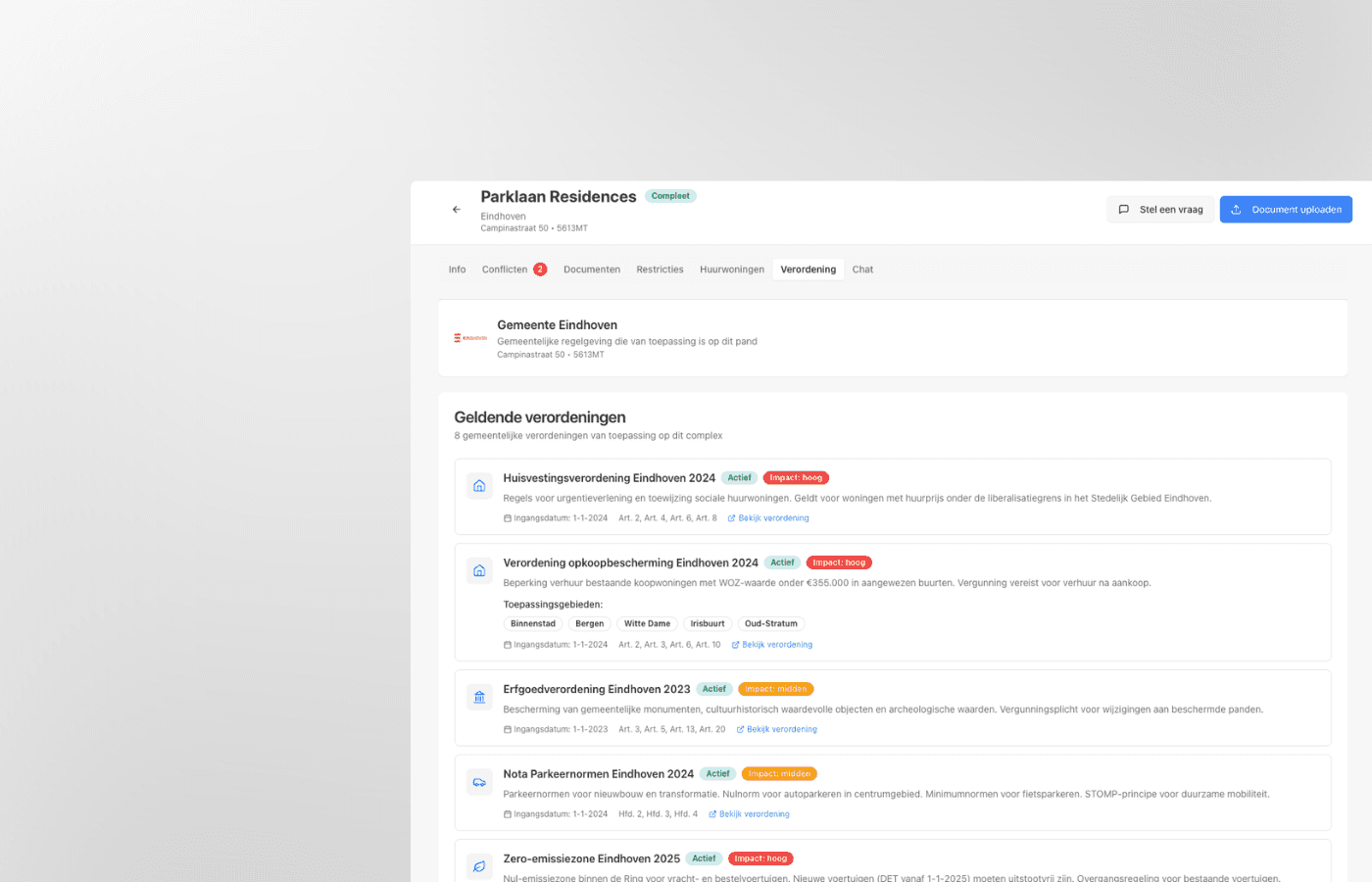
Task: Click house icon of Verordening opkoopbescherming
Action: 479,570
